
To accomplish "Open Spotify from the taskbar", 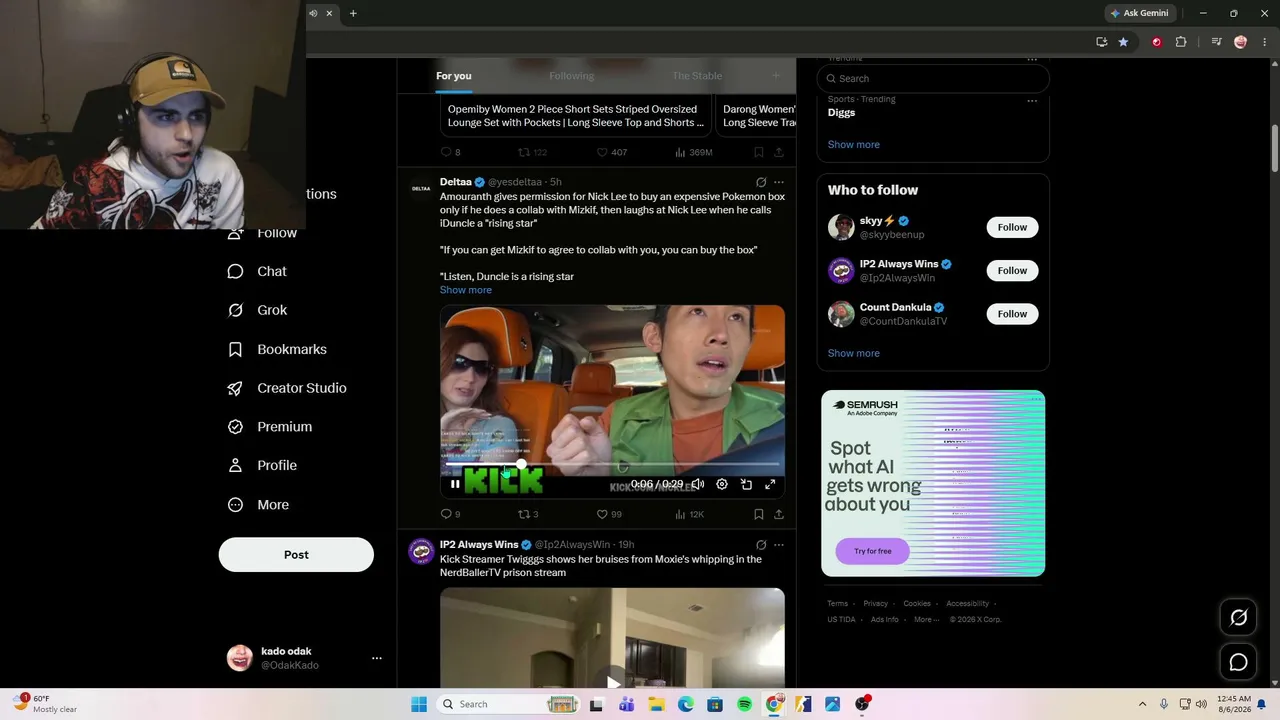I will [x=744, y=704].
